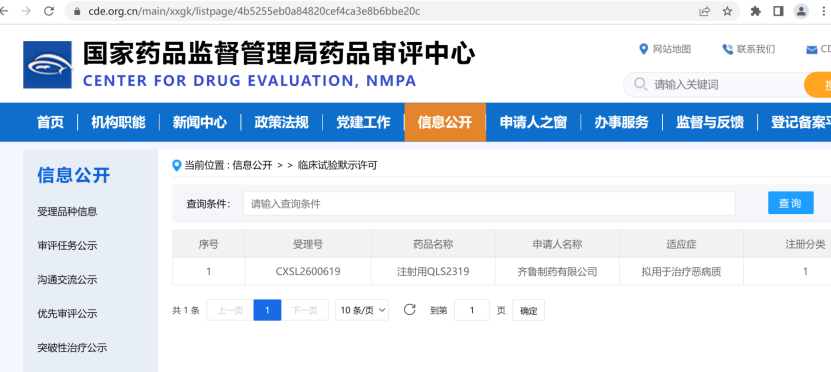
Task: Open the 申请人之窗 navigation tab
Action: tap(533, 122)
